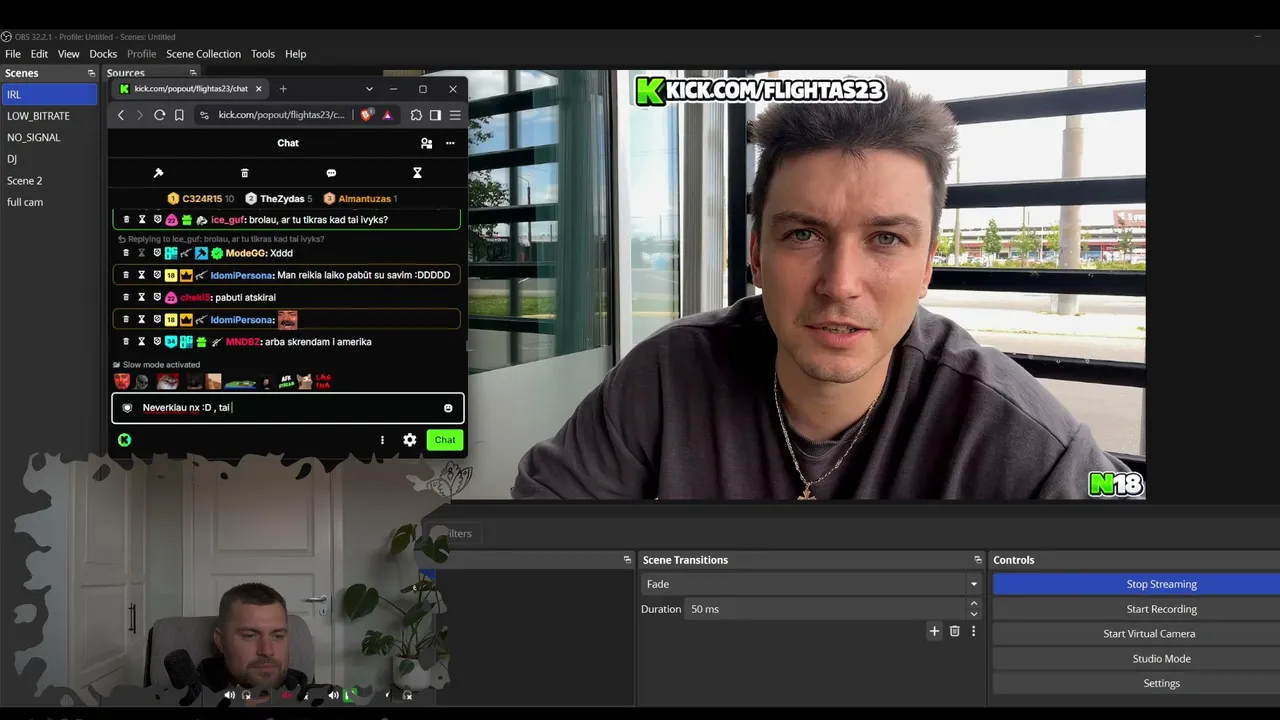This screenshot has height=720, width=1280.
Task: Click Start Recording button
Action: [x=1137, y=609]
